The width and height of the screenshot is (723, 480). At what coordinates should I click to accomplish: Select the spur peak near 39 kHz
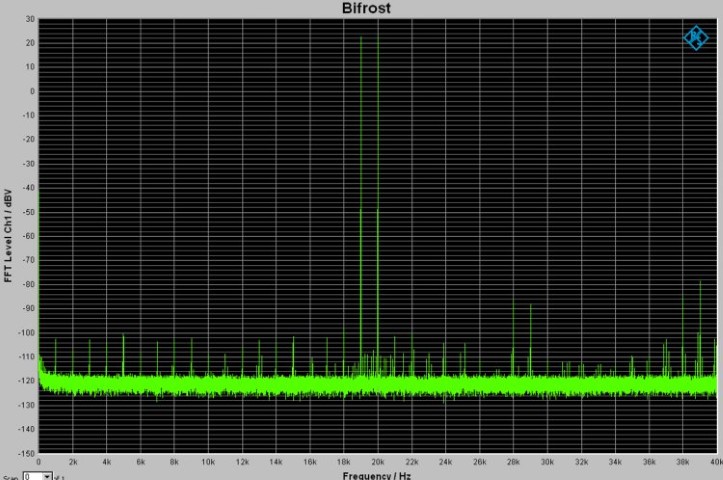tap(700, 282)
